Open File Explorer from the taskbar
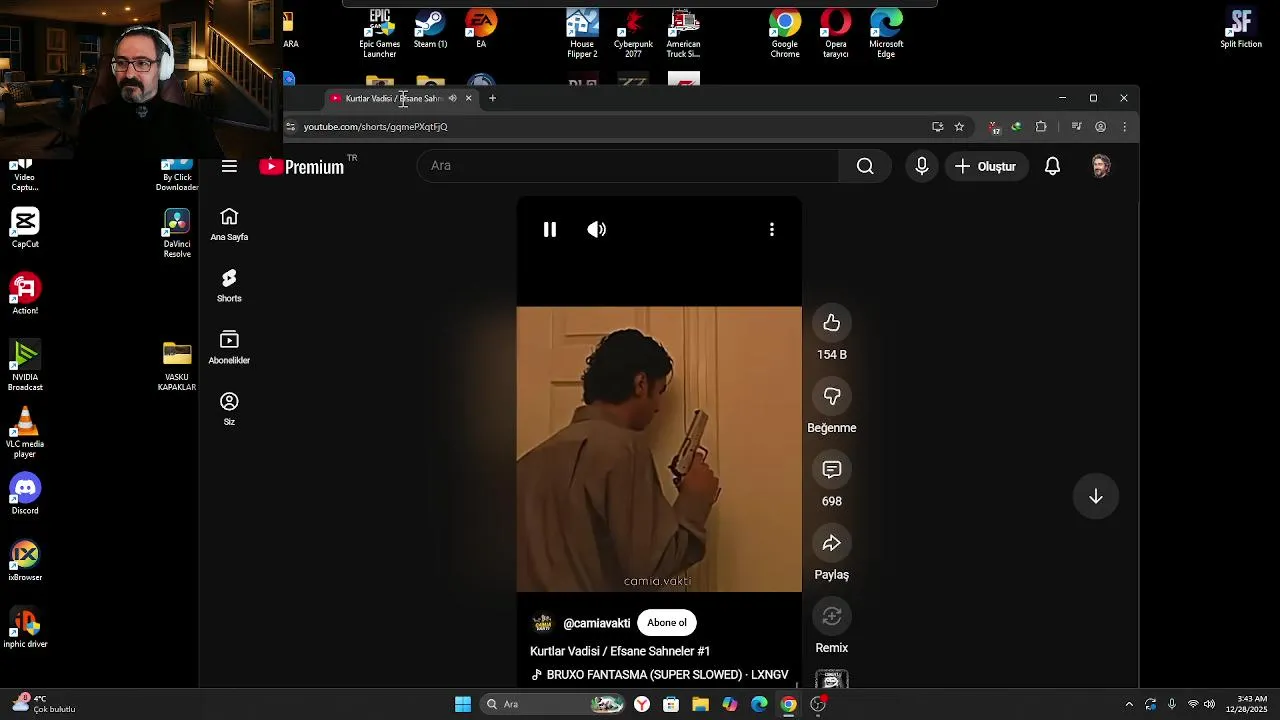The image size is (1280, 720). coord(700,704)
